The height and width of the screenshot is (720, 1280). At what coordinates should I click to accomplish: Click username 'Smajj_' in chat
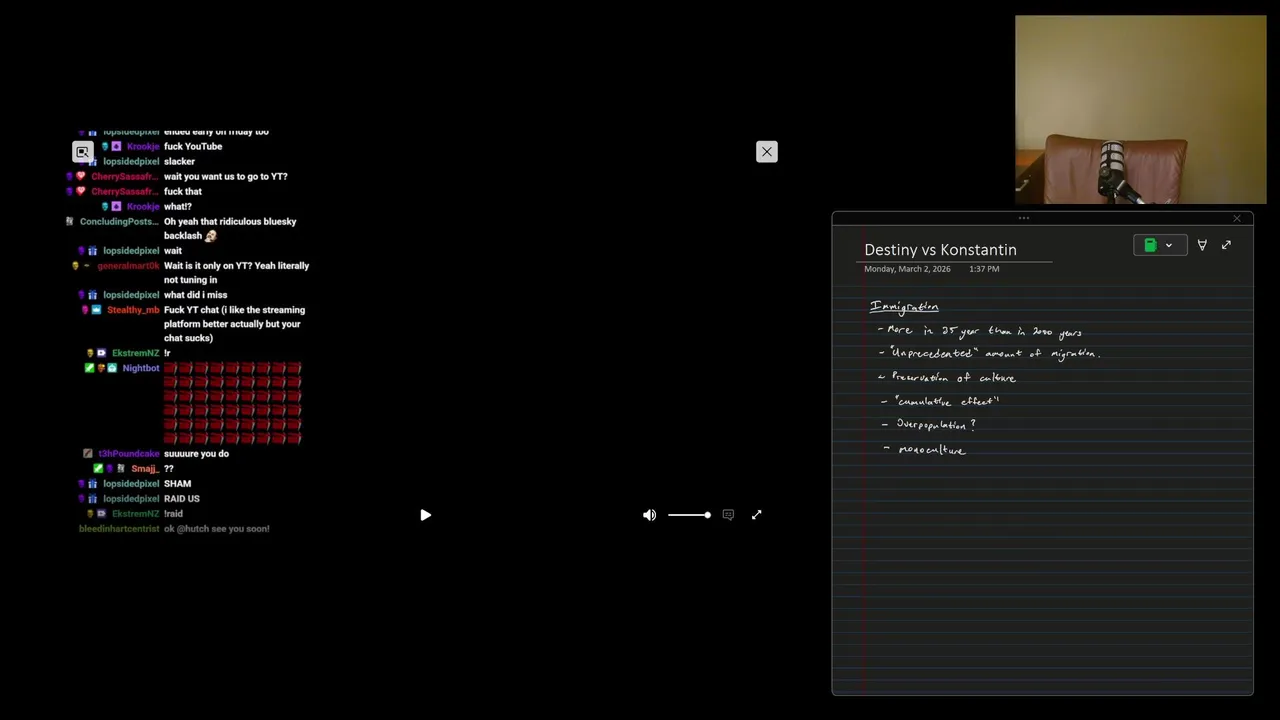(x=145, y=469)
